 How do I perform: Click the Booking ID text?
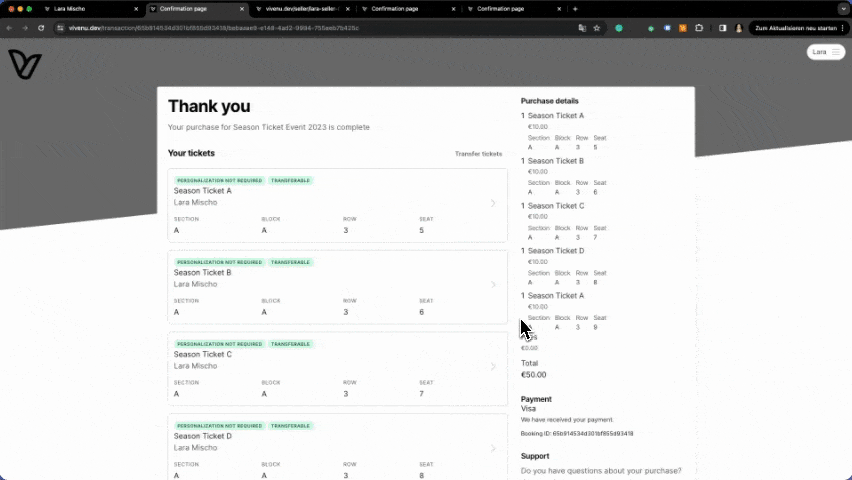[577, 434]
